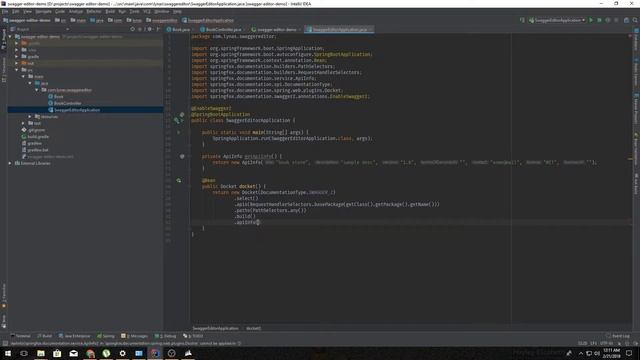Expand the test folder arrow

(x=23, y=123)
